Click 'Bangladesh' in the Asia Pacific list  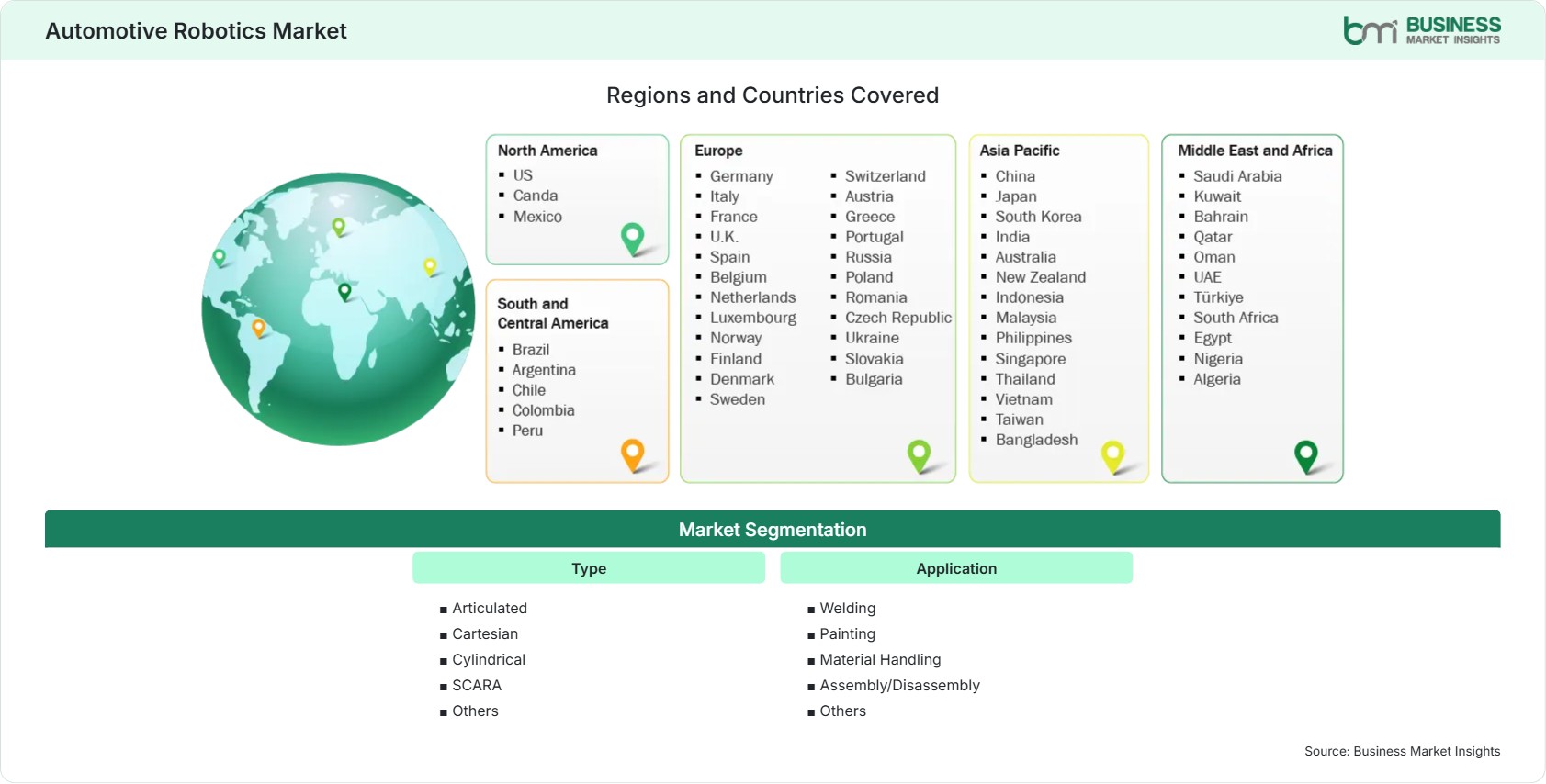pyautogui.click(x=1037, y=440)
